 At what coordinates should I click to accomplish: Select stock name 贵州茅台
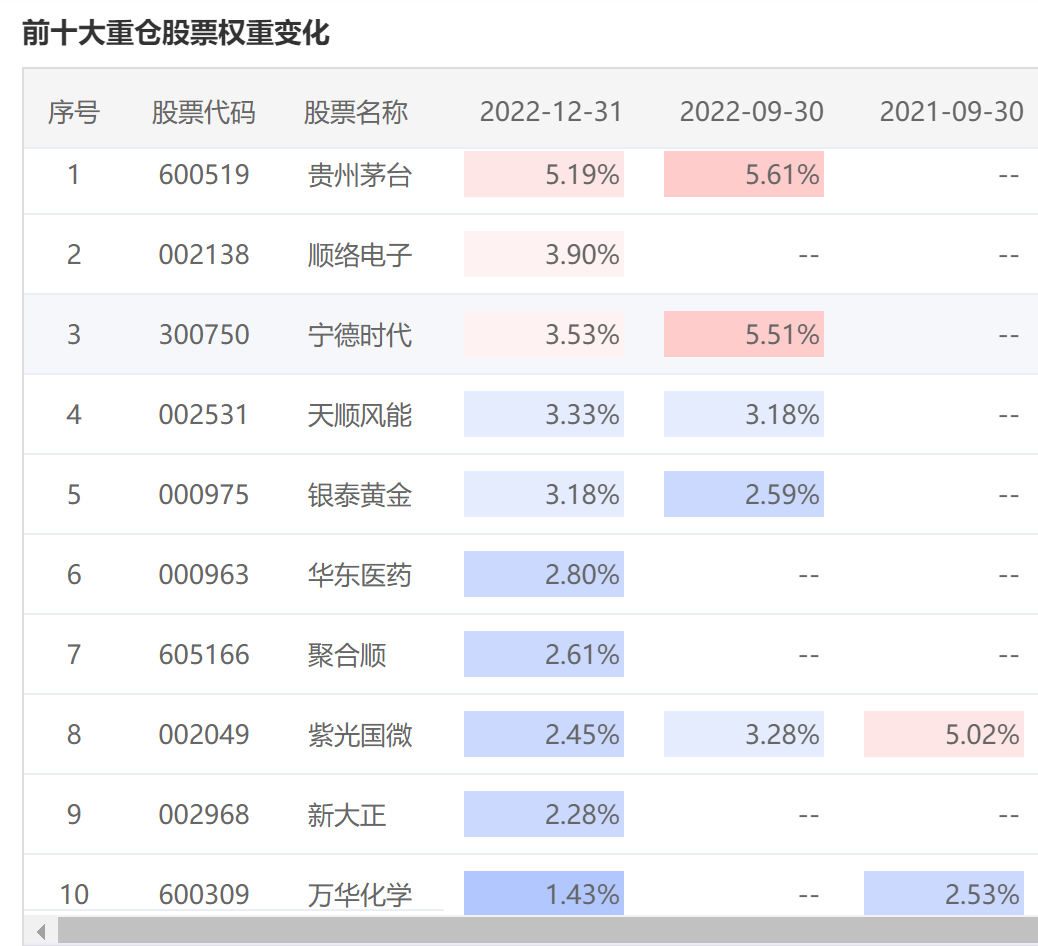(x=359, y=175)
